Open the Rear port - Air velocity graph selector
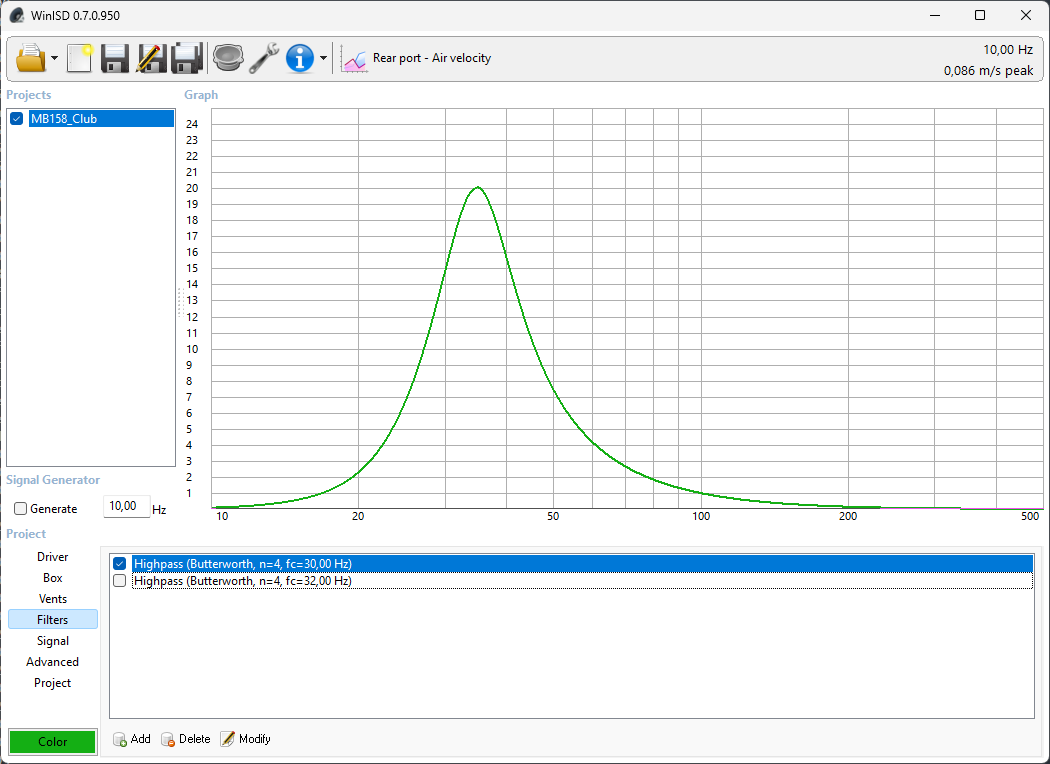The image size is (1050, 764). point(432,58)
